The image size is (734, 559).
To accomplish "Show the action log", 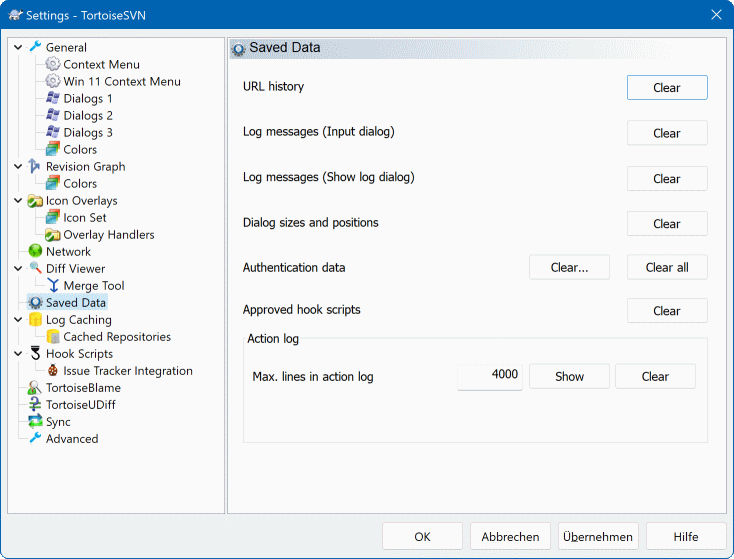I will click(569, 376).
